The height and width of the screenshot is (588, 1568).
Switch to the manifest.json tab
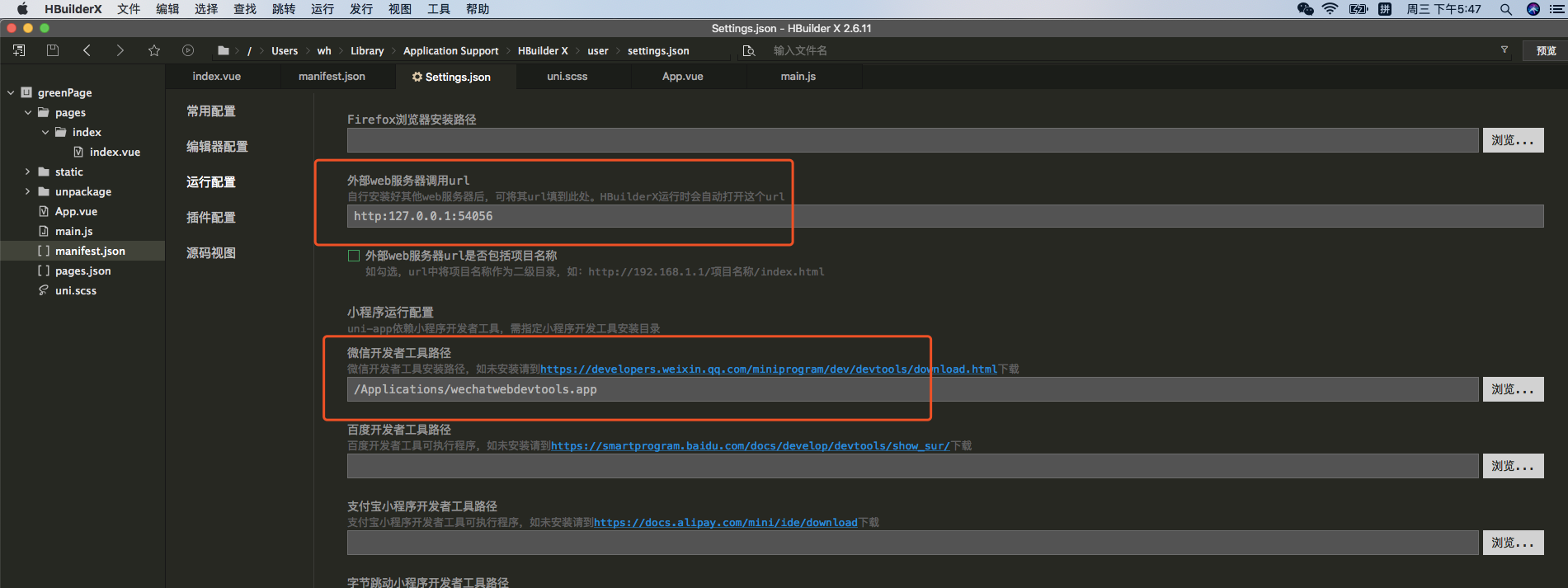332,76
